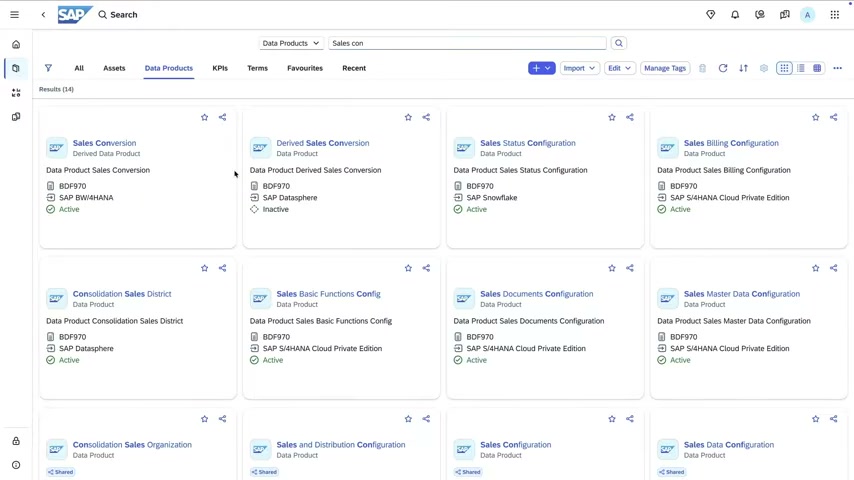Run search with the magnifier button

point(619,43)
